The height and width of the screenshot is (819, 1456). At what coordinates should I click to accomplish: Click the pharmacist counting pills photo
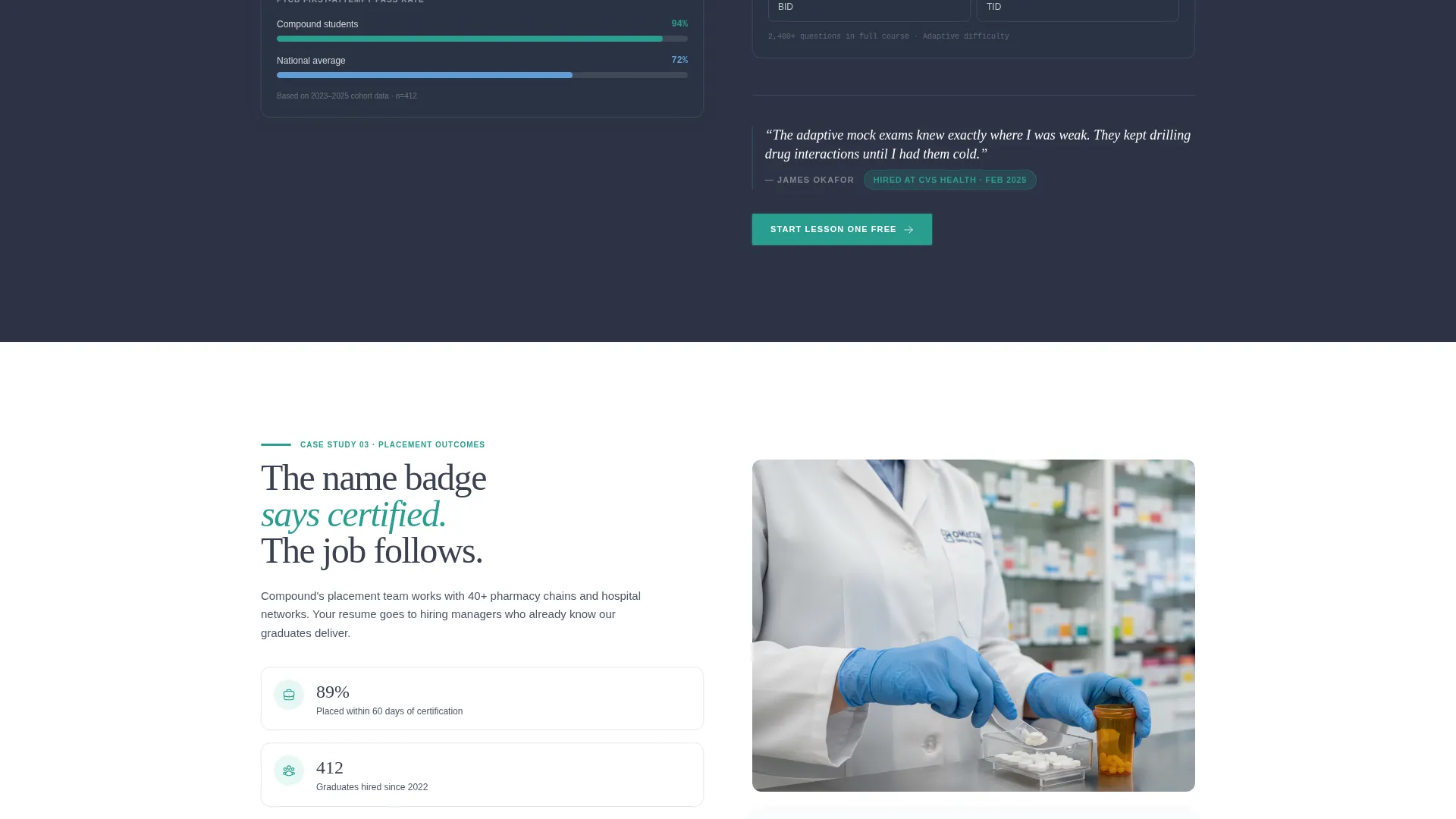[974, 626]
